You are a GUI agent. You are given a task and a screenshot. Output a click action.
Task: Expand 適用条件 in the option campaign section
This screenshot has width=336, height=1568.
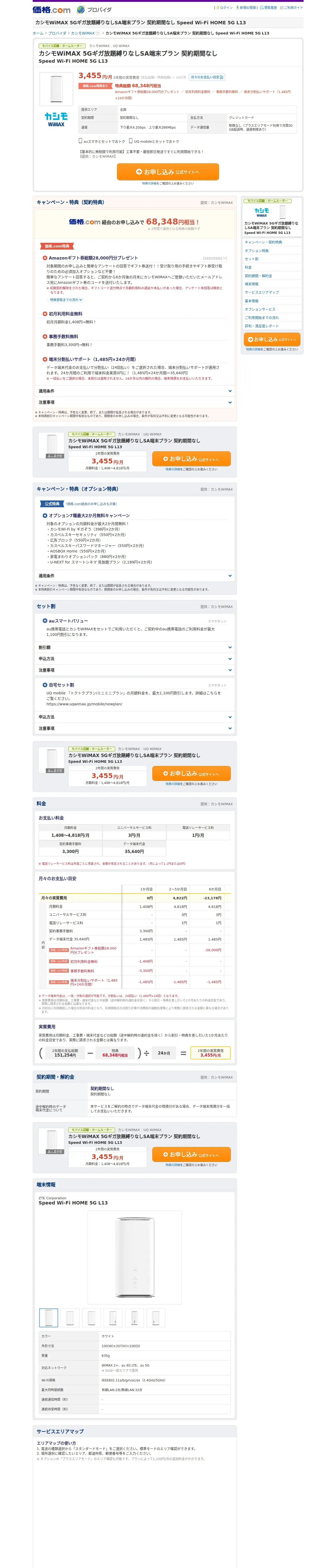click(x=135, y=576)
